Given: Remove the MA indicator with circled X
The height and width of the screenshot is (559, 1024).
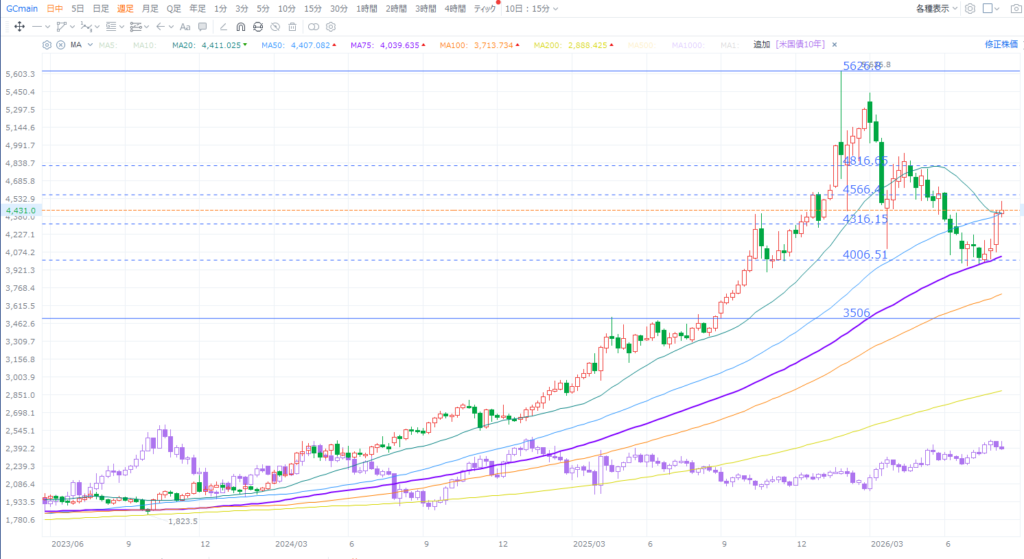Looking at the screenshot, I should [x=61, y=45].
